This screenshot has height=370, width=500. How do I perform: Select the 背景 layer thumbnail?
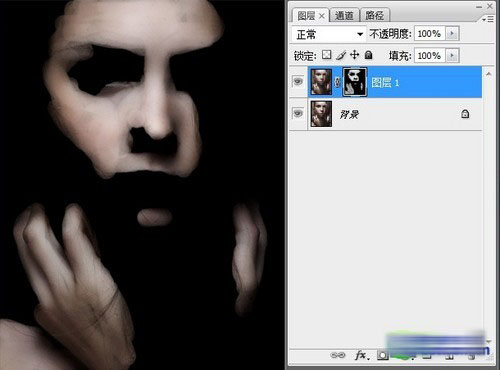321,114
